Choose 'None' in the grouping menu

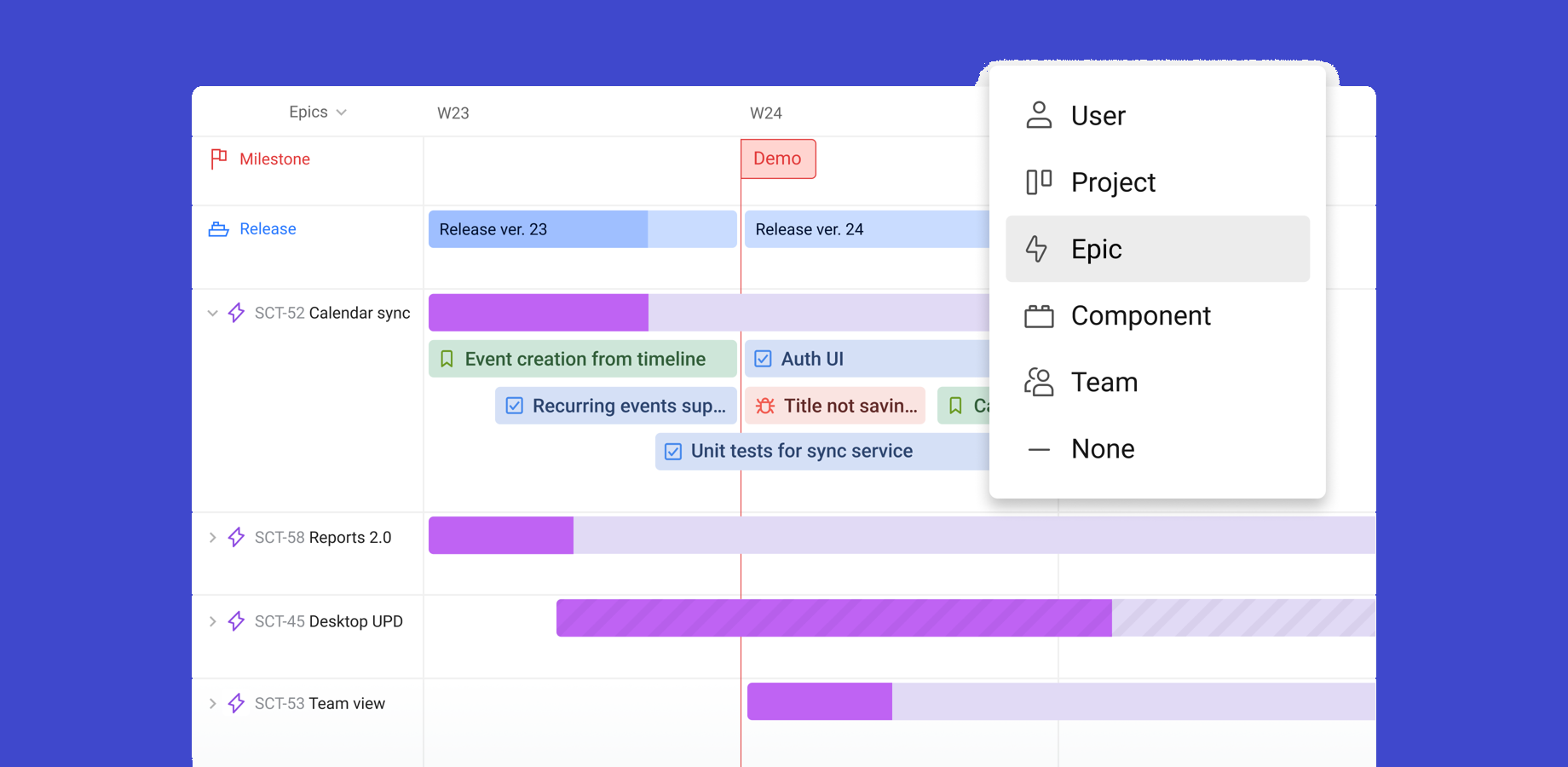(1102, 448)
